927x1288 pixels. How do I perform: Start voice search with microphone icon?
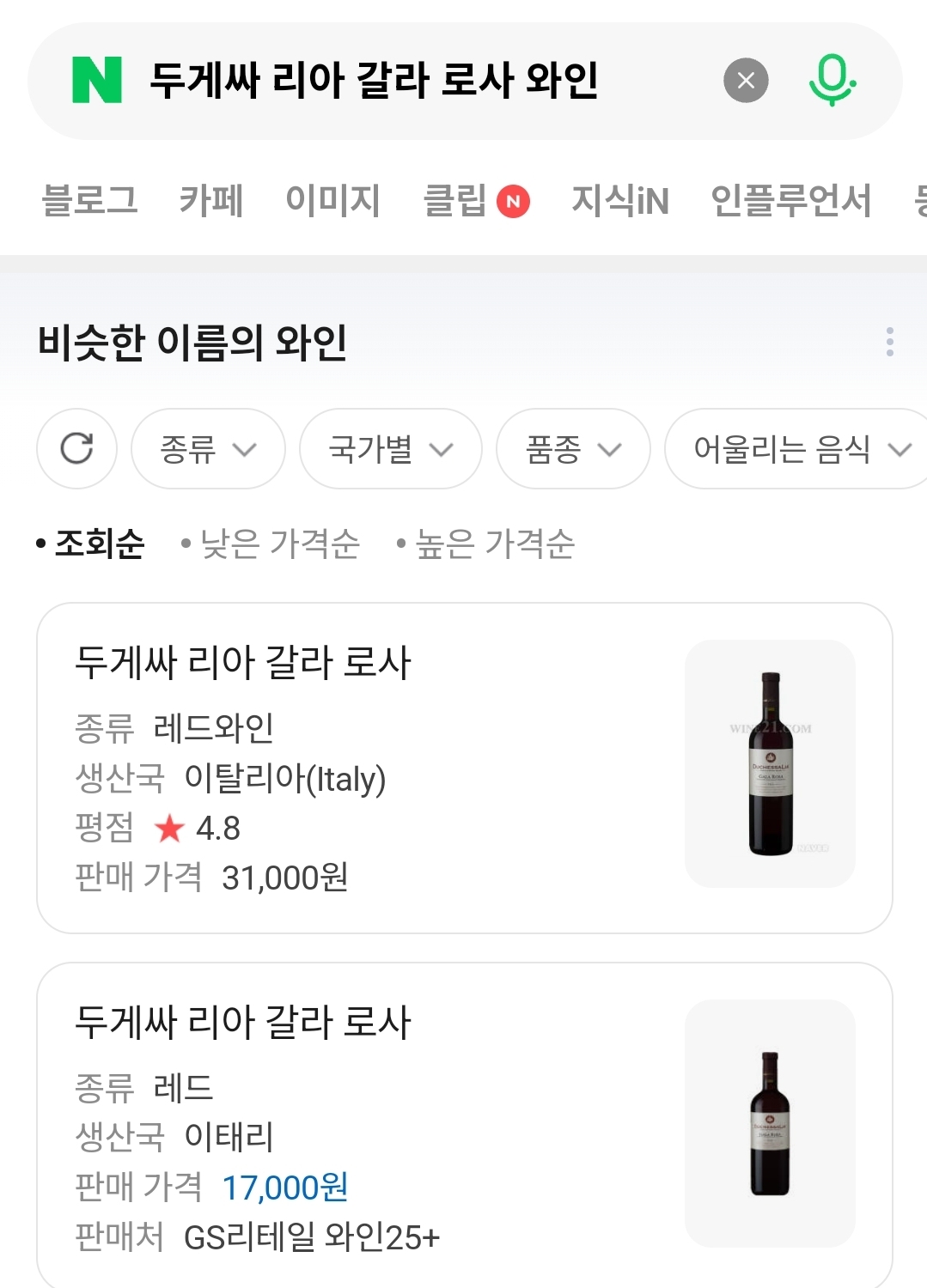pos(831,80)
